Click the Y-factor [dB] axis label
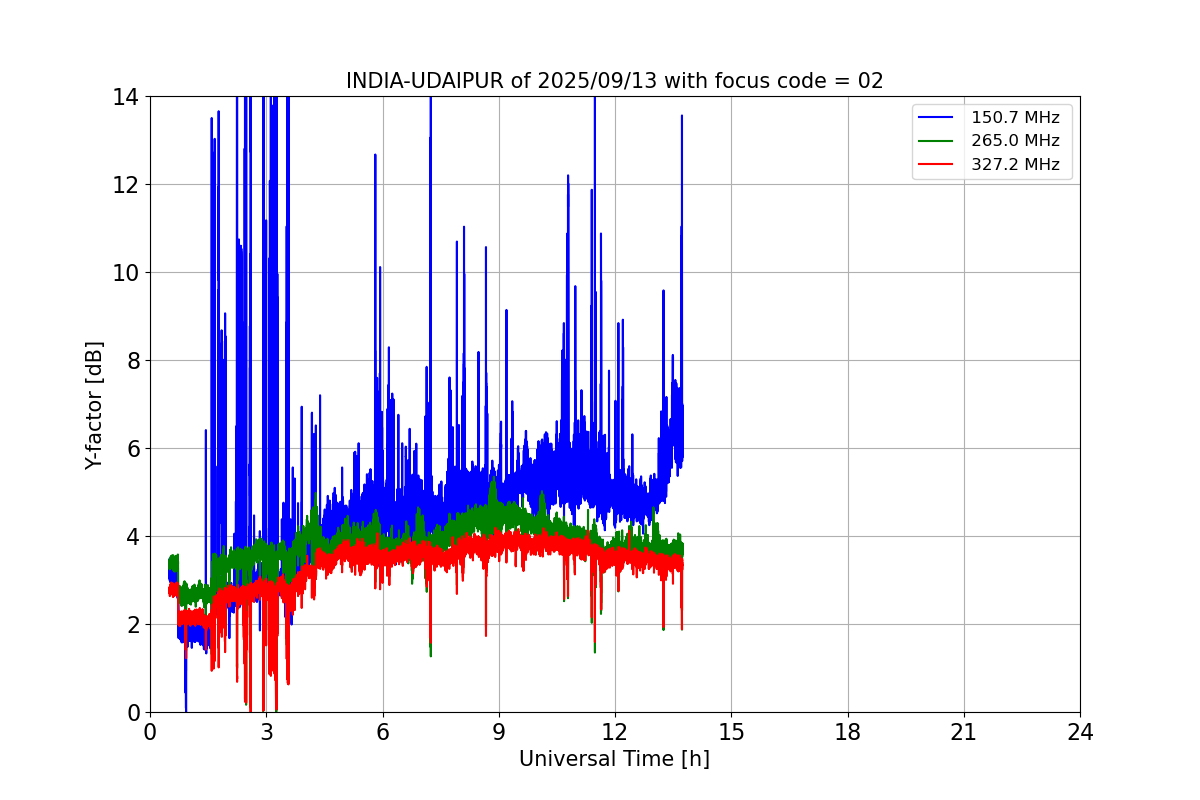 point(94,405)
